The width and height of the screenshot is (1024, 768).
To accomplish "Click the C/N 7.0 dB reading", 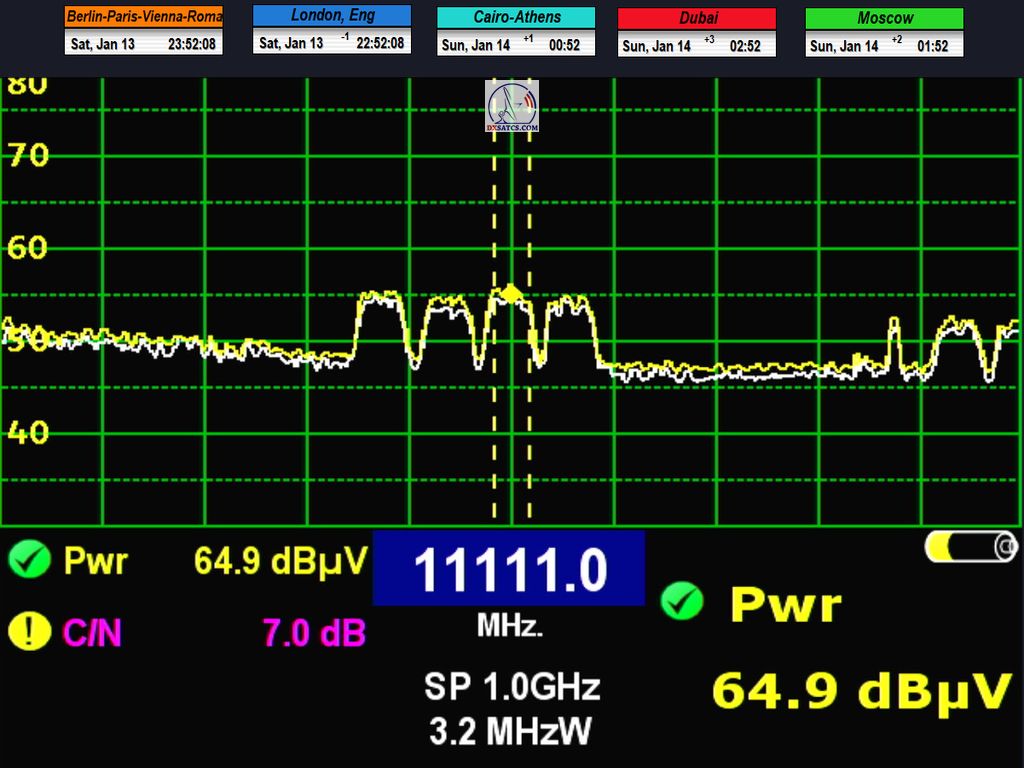I will (x=314, y=632).
